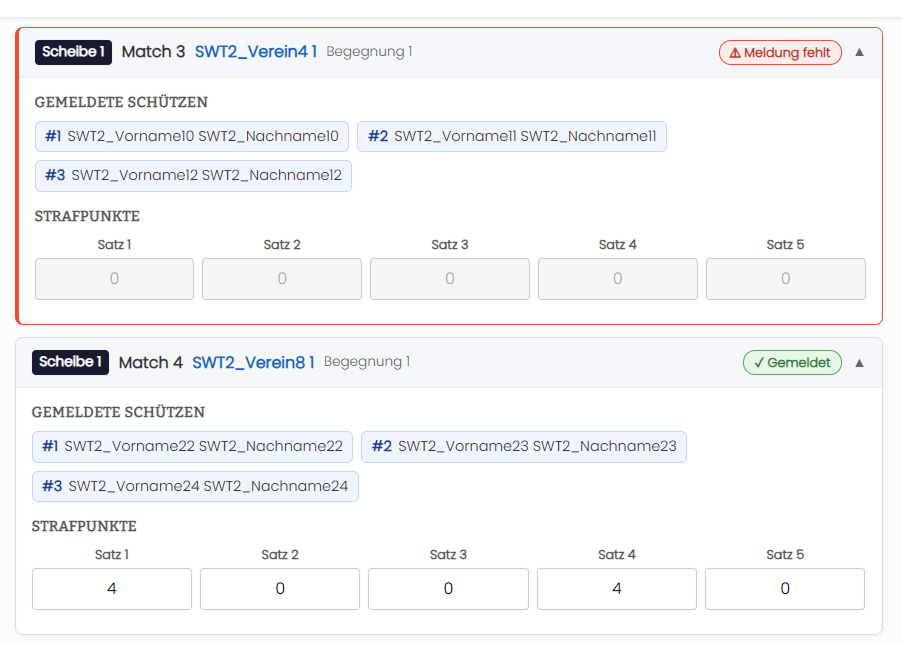Select shooter chip #1 SWT2_Vorname10

pos(192,136)
